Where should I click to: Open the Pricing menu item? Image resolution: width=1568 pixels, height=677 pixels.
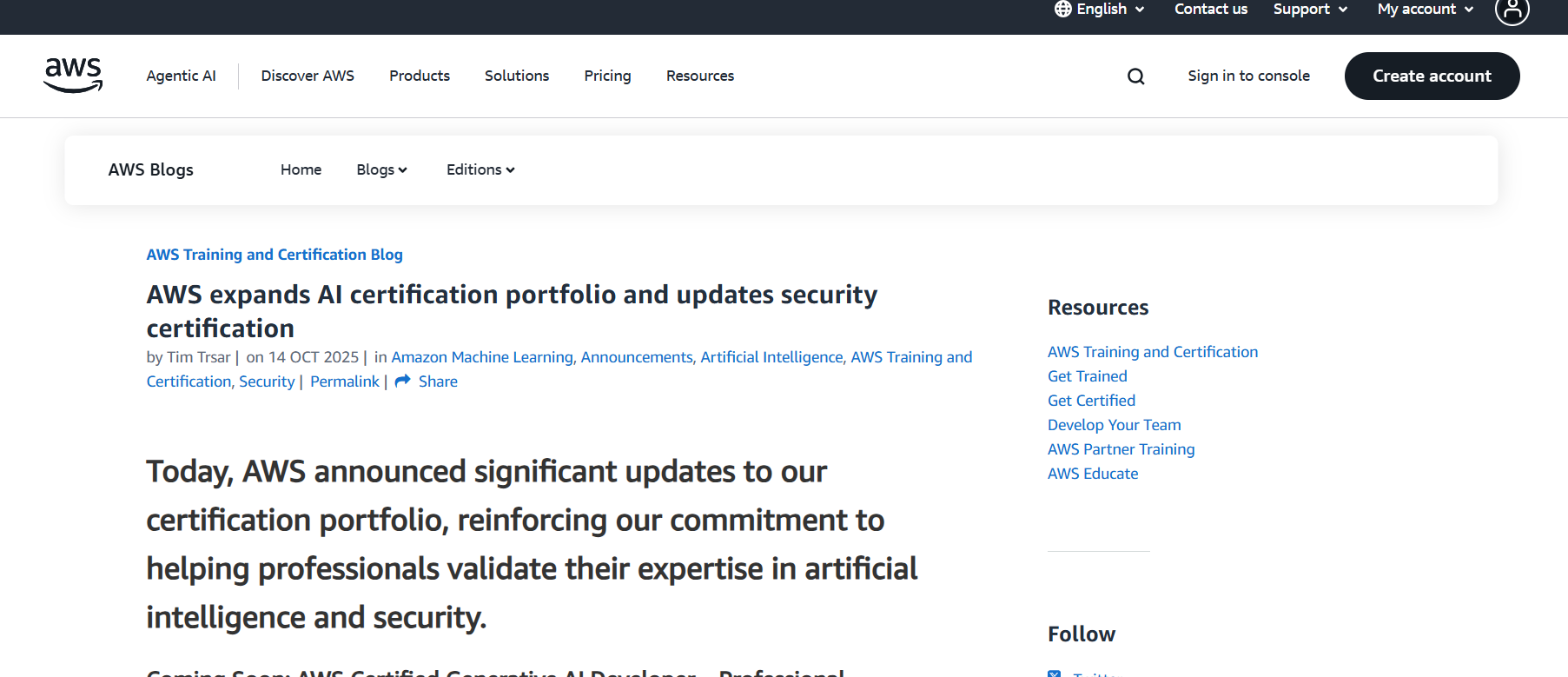coord(607,76)
